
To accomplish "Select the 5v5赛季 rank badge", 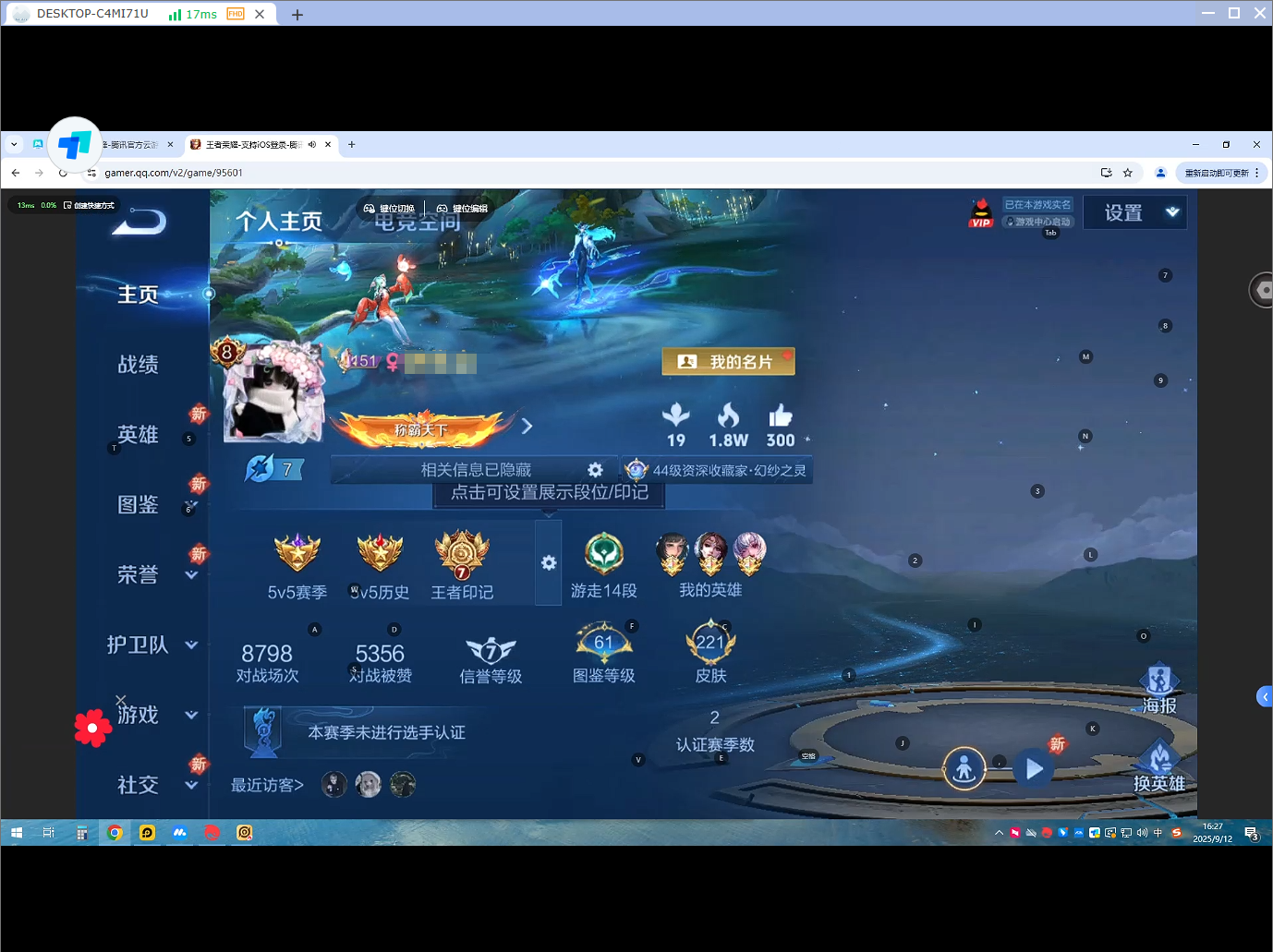I will coord(297,566).
